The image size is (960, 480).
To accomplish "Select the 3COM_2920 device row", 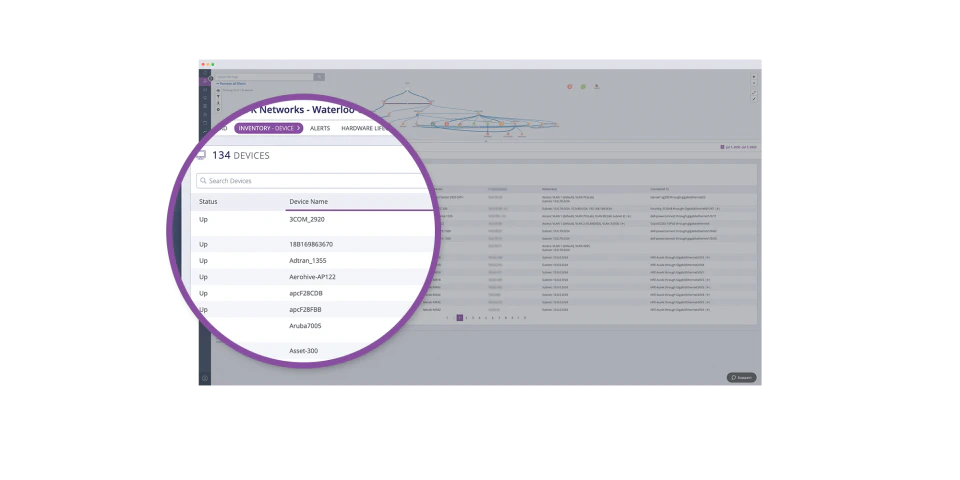I will (x=307, y=219).
